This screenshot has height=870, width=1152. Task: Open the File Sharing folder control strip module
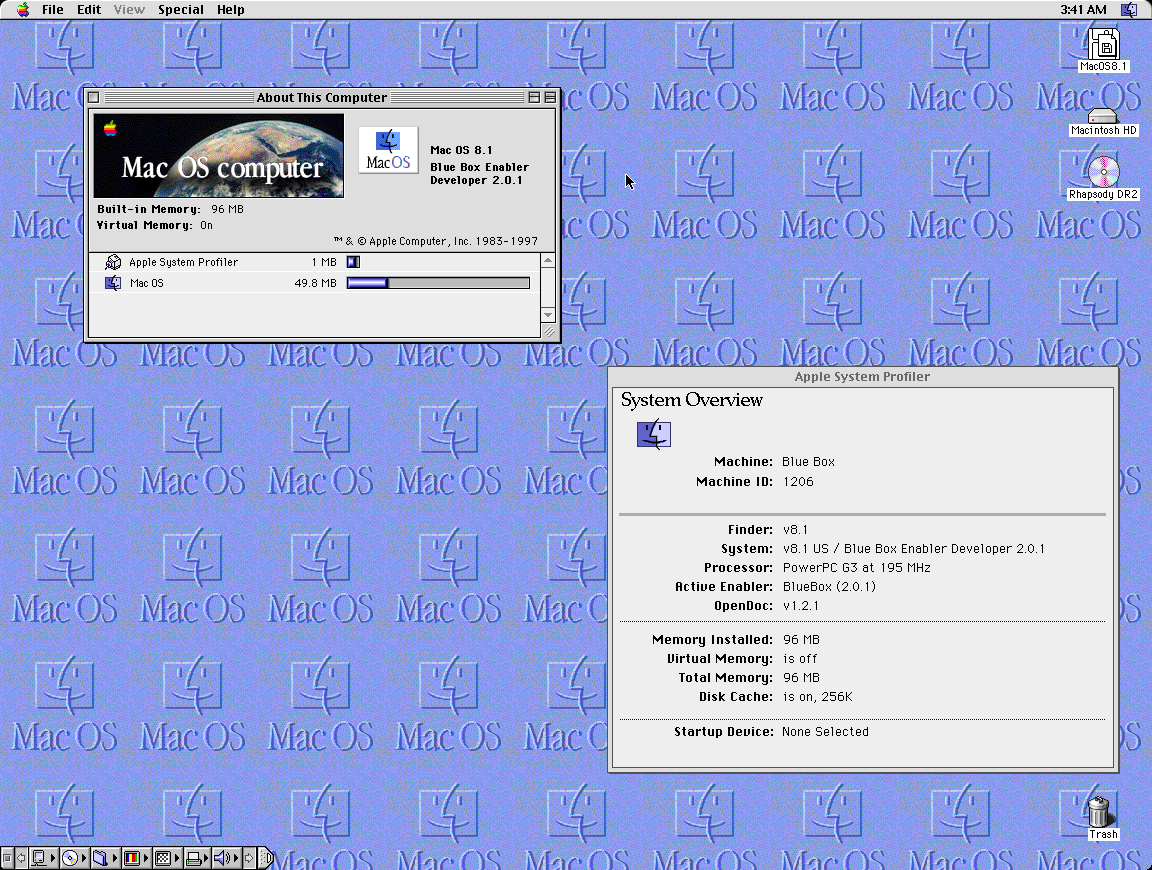[x=100, y=858]
